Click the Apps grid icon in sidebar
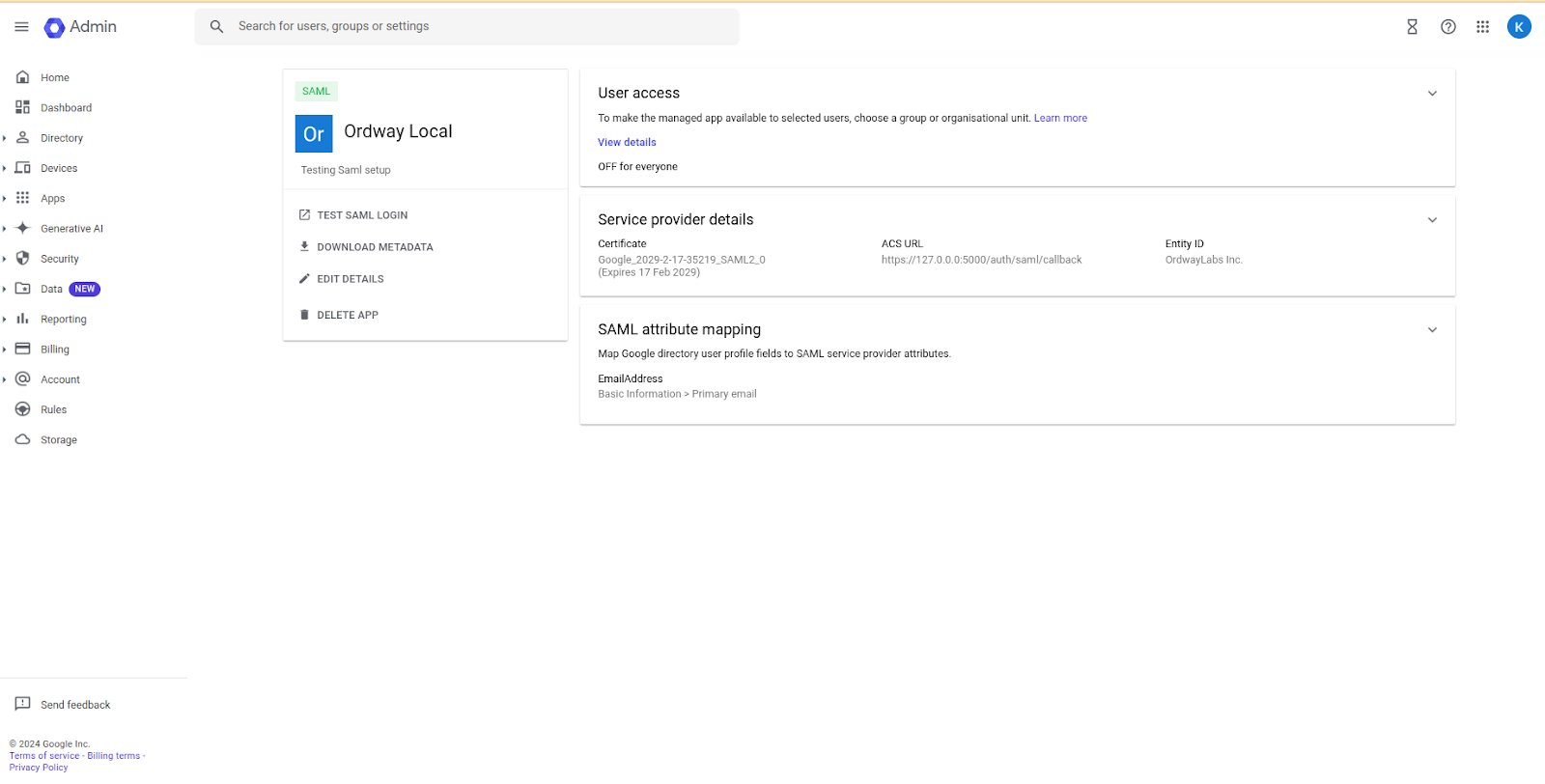This screenshot has width=1545, height=784. (22, 198)
